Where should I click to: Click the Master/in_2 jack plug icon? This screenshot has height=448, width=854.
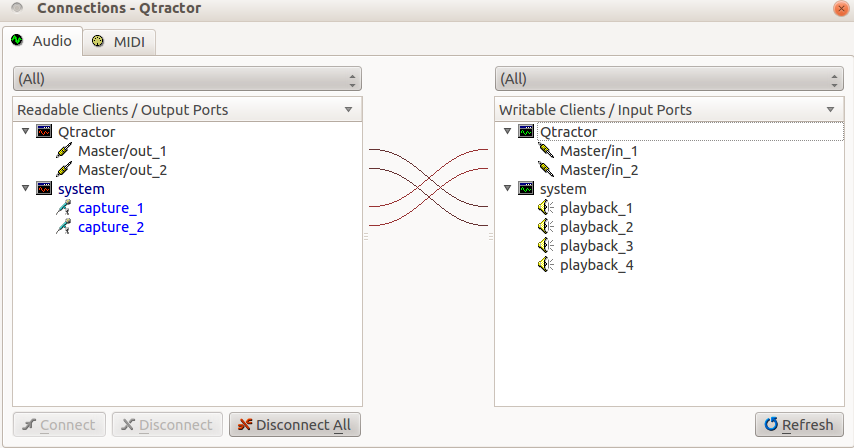pyautogui.click(x=546, y=170)
